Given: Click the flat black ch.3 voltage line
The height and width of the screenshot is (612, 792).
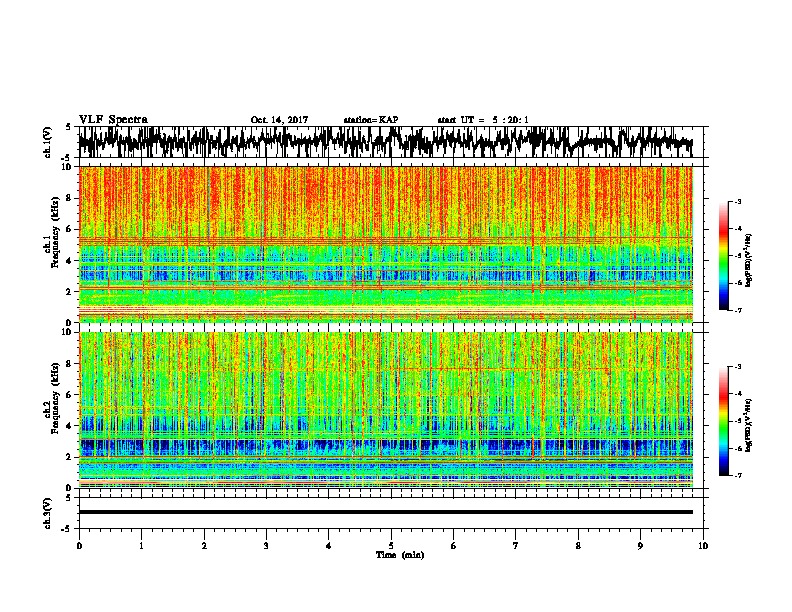Looking at the screenshot, I should (386, 512).
